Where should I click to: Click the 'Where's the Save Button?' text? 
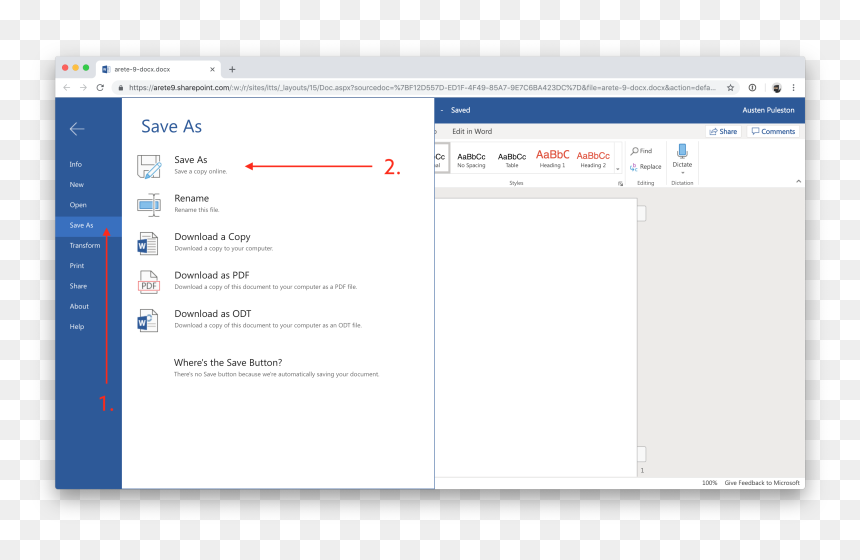click(x=228, y=363)
